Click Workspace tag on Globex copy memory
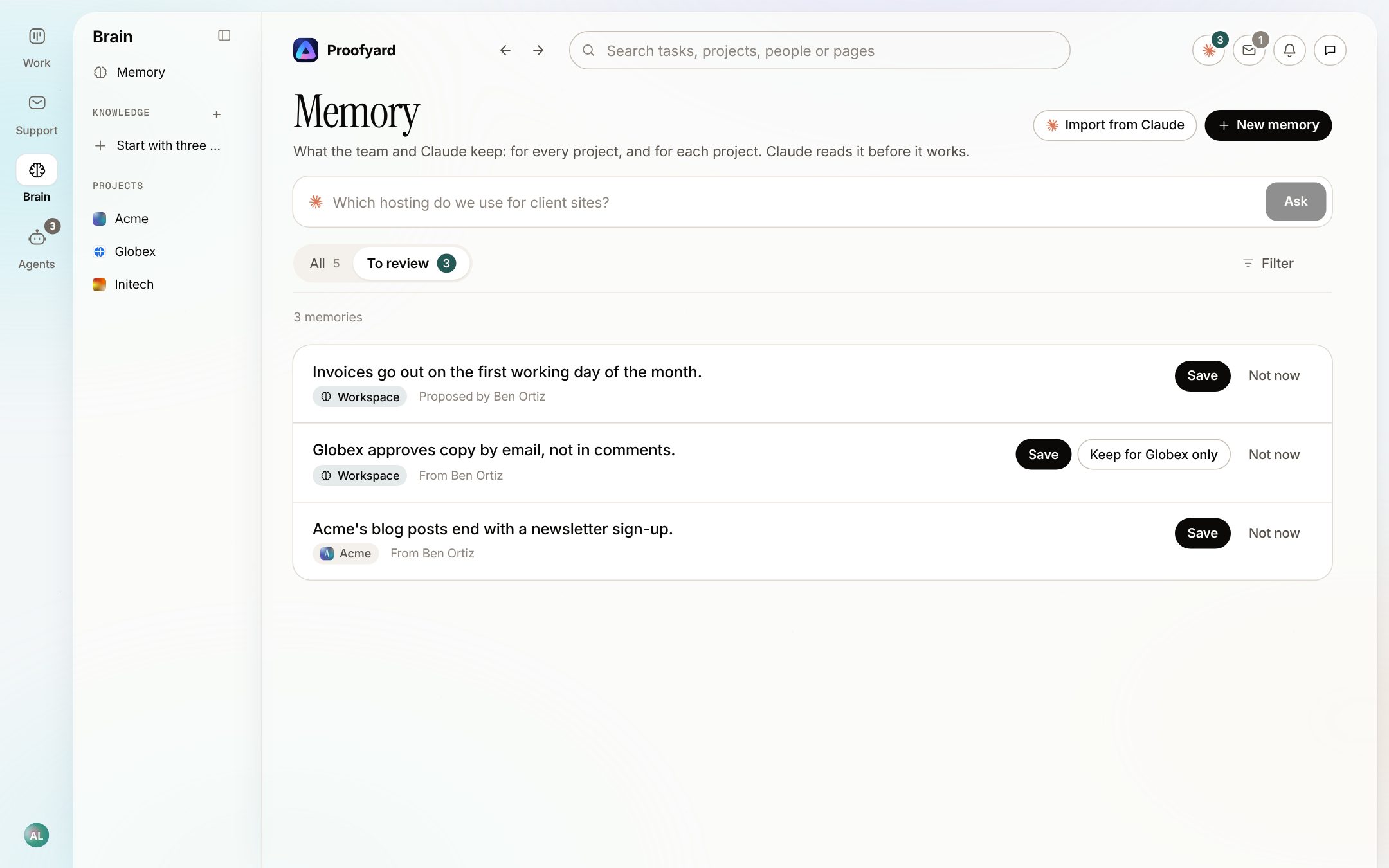1389x868 pixels. 359,476
